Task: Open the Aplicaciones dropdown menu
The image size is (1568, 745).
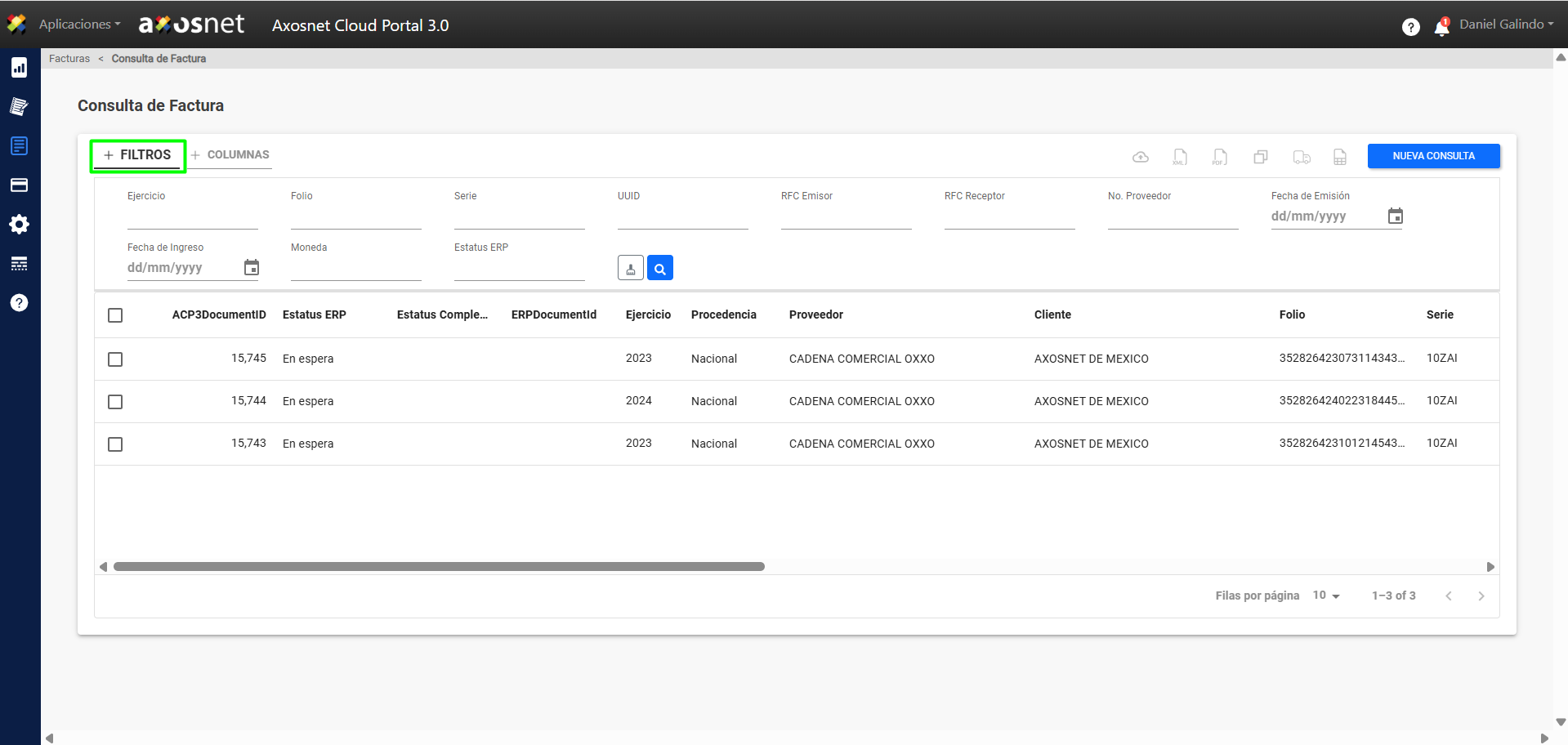Action: click(x=79, y=25)
